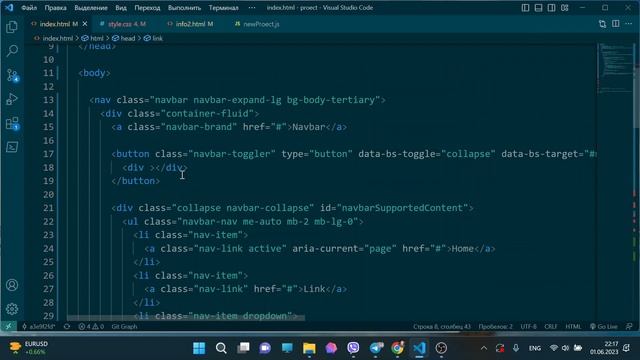The width and height of the screenshot is (640, 360).
Task: Change indentation via Пробелов: 2
Action: (x=496, y=327)
